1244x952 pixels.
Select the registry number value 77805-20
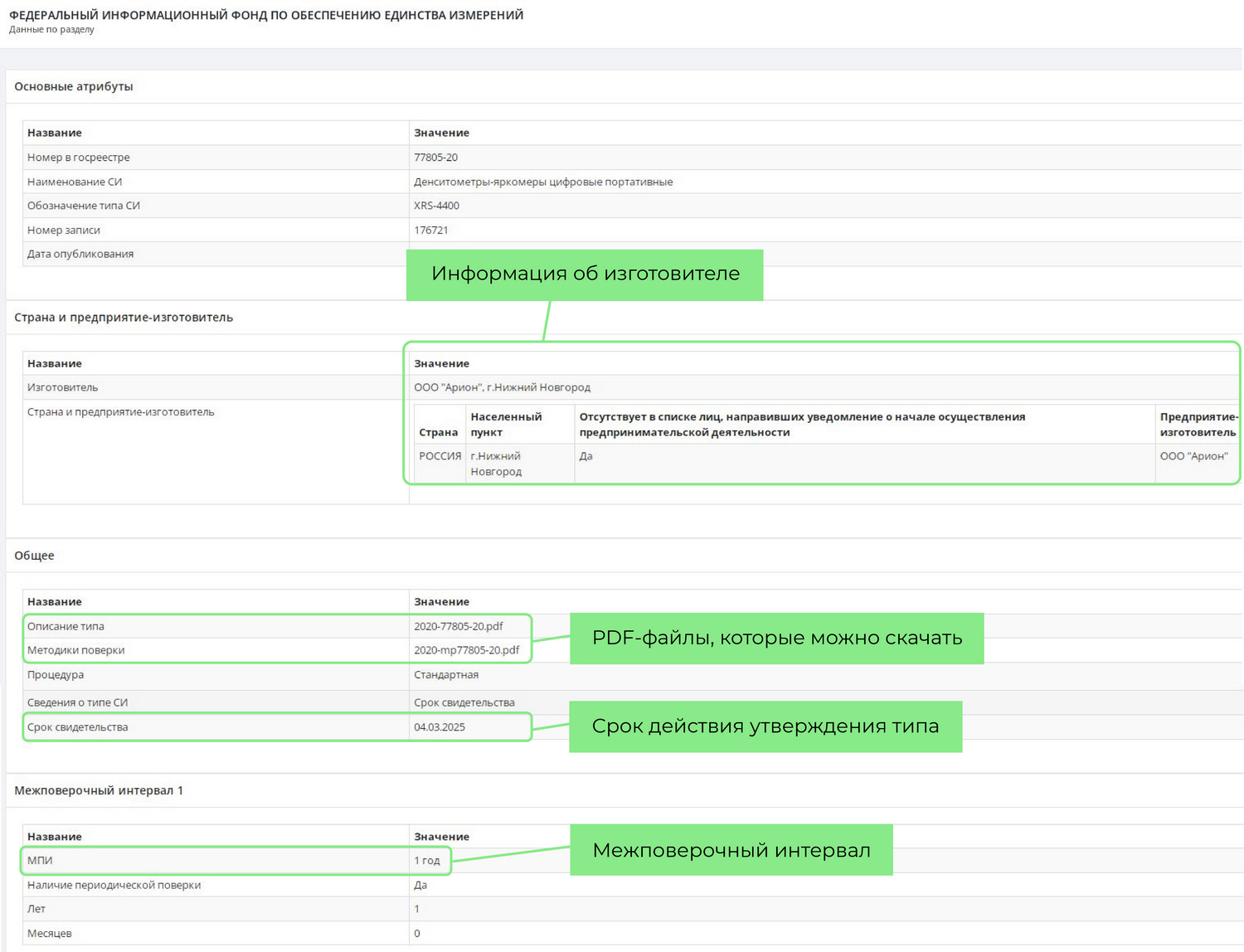[435, 158]
